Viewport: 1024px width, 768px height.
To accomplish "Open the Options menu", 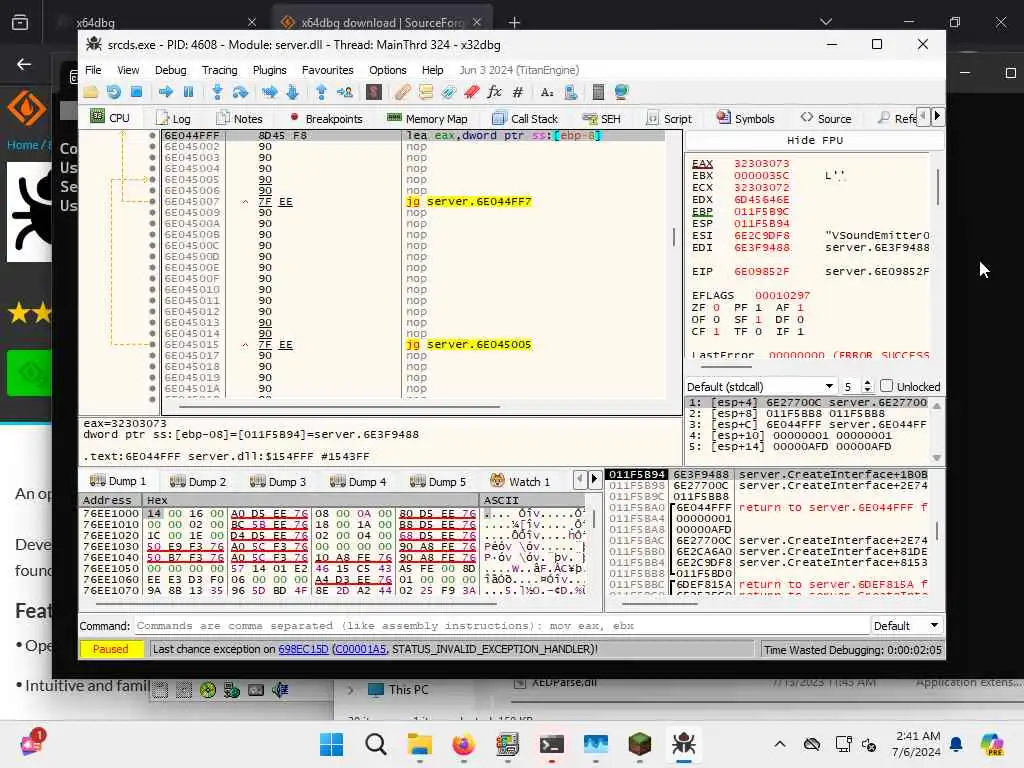I will 387,70.
